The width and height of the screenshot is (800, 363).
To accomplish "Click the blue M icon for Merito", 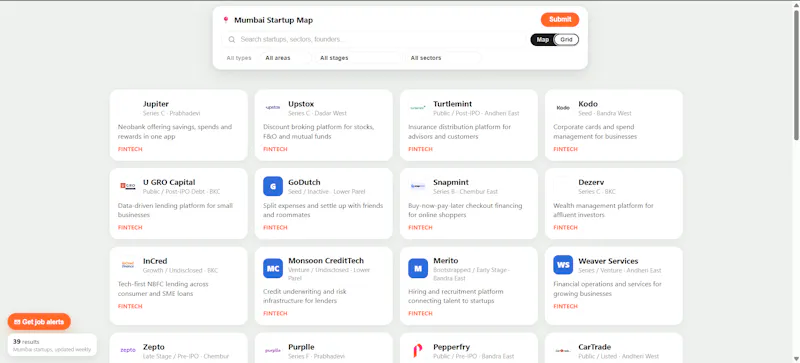I will (x=418, y=269).
